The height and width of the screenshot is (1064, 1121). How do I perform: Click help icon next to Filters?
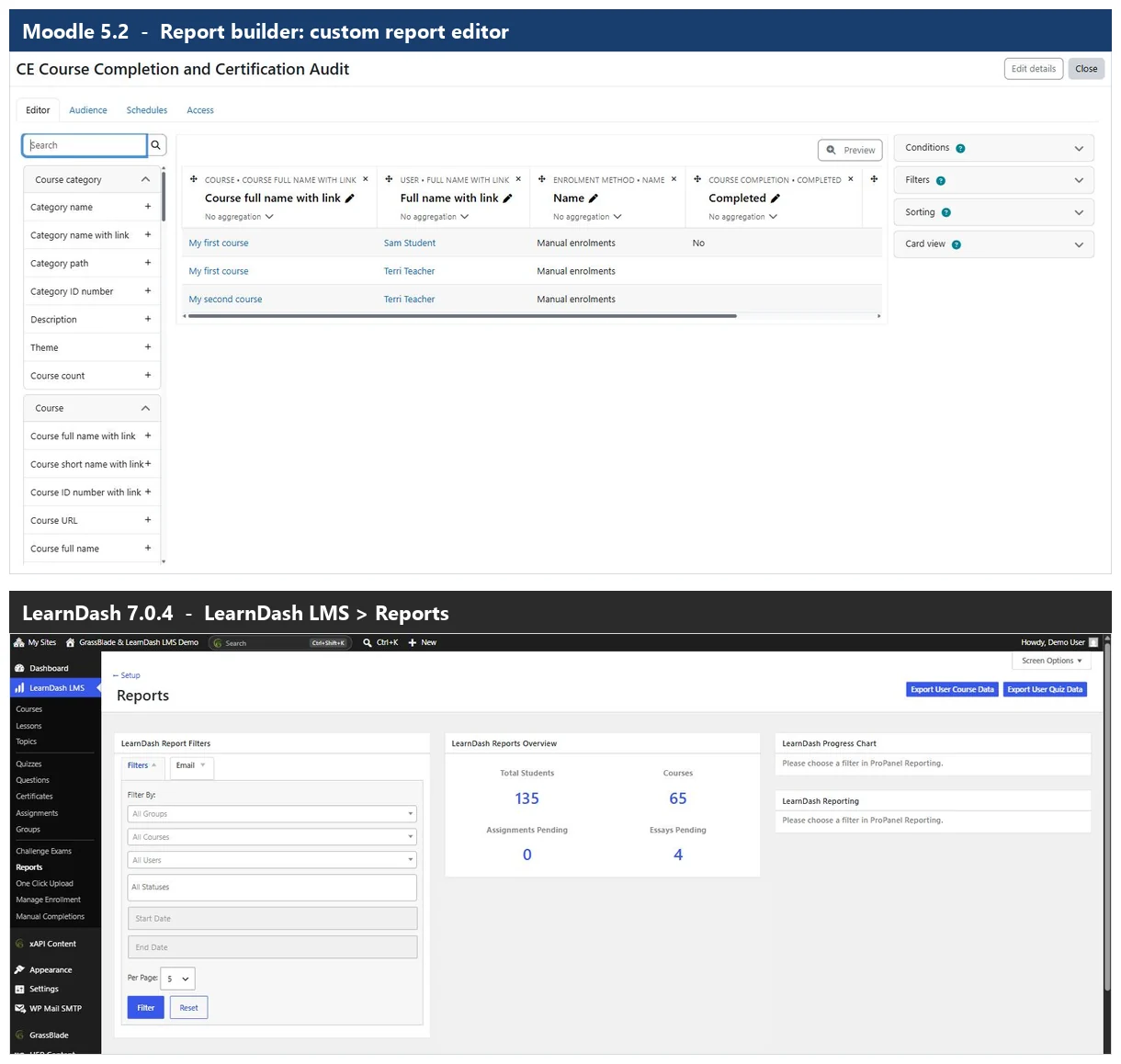coord(940,180)
